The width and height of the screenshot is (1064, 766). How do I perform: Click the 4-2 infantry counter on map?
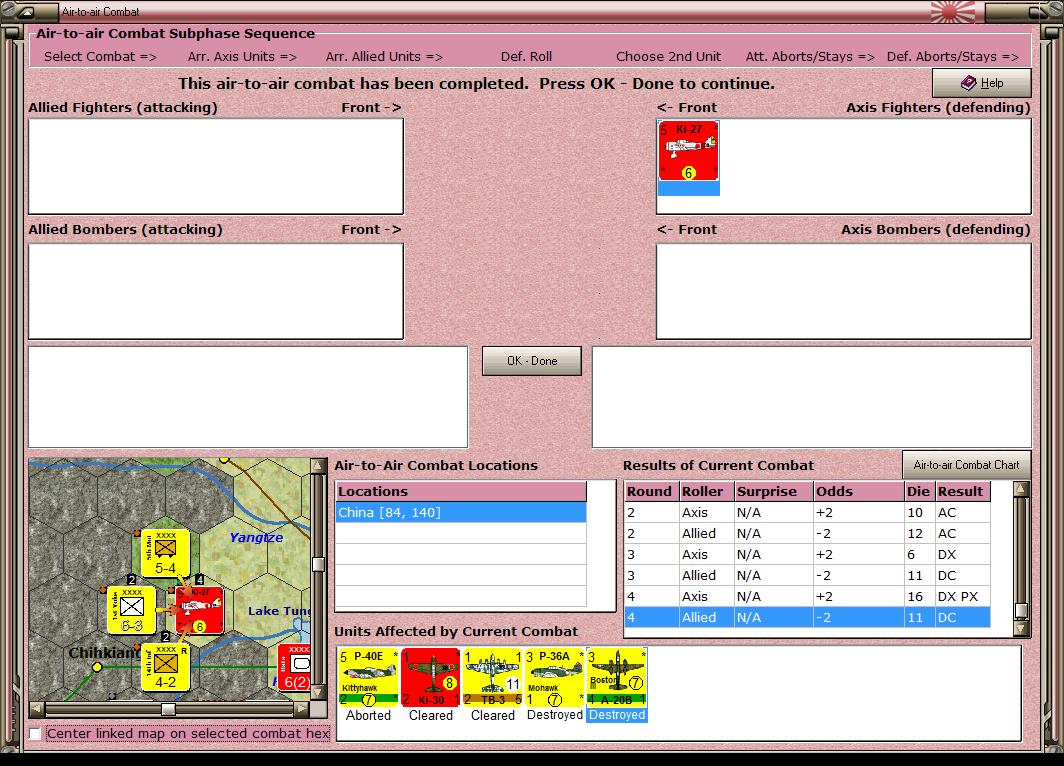[166, 668]
